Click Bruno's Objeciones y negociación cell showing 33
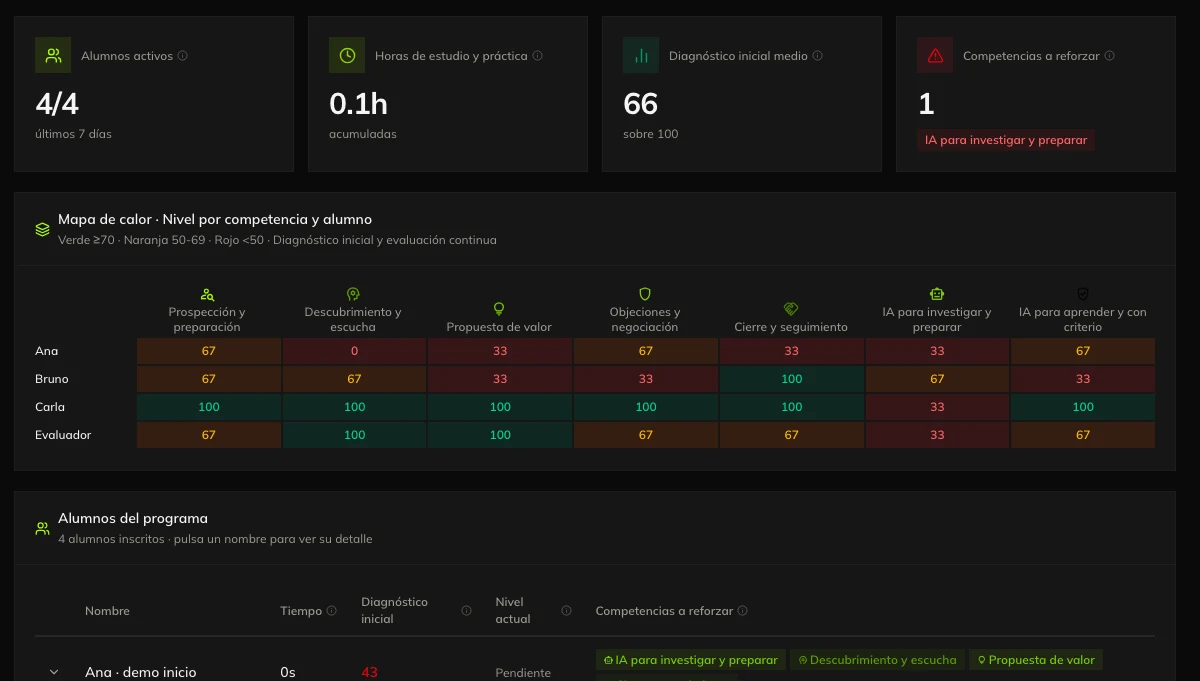The image size is (1200, 681). coord(646,379)
